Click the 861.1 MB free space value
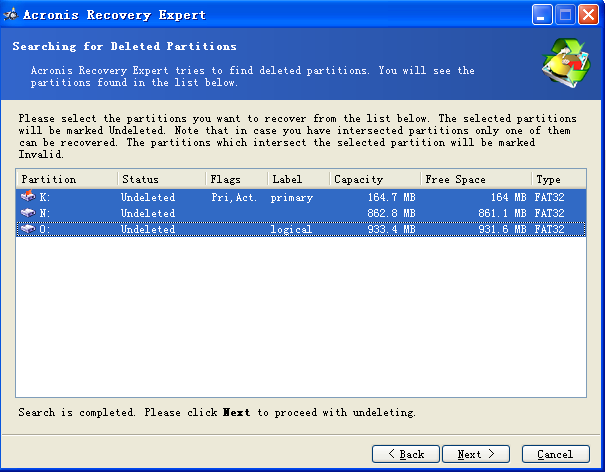 coord(502,213)
